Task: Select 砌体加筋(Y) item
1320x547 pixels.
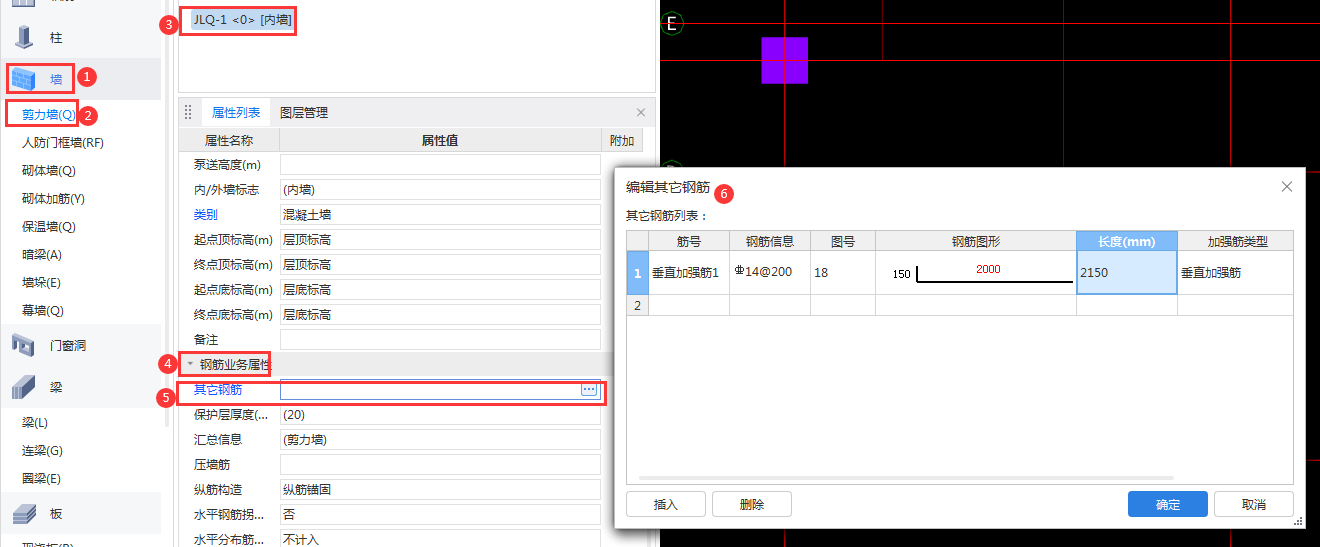Action: tap(53, 199)
